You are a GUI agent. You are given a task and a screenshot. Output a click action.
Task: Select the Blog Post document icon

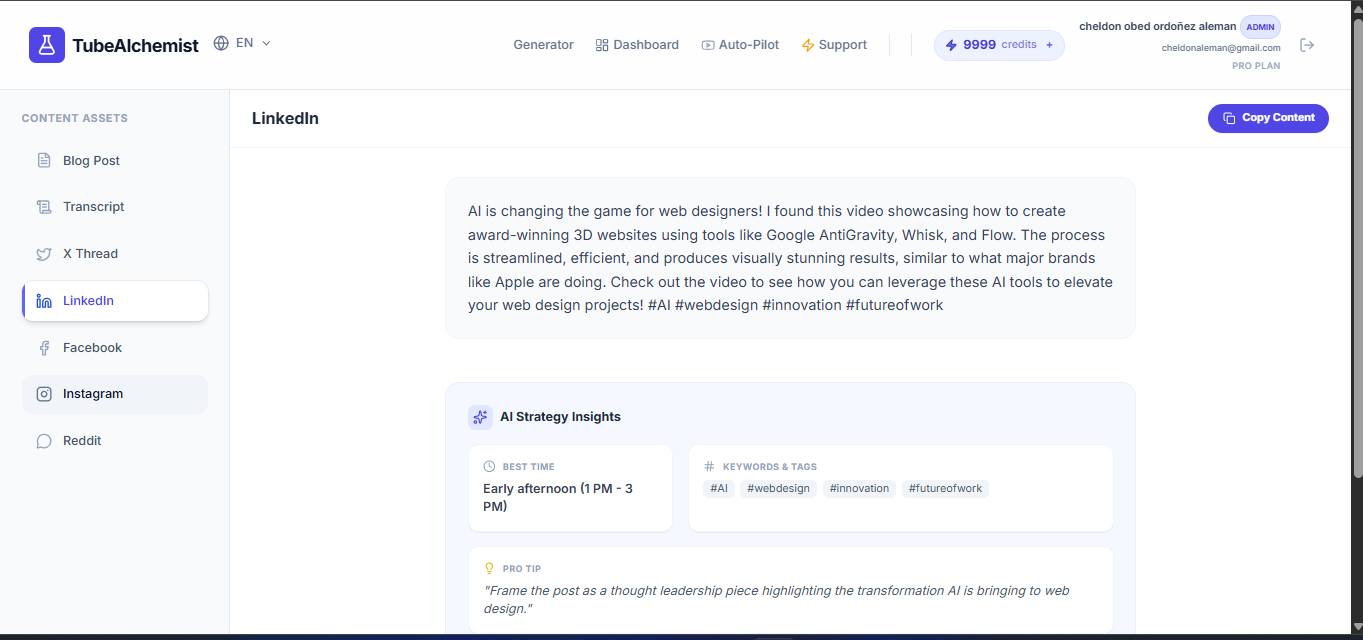44,160
